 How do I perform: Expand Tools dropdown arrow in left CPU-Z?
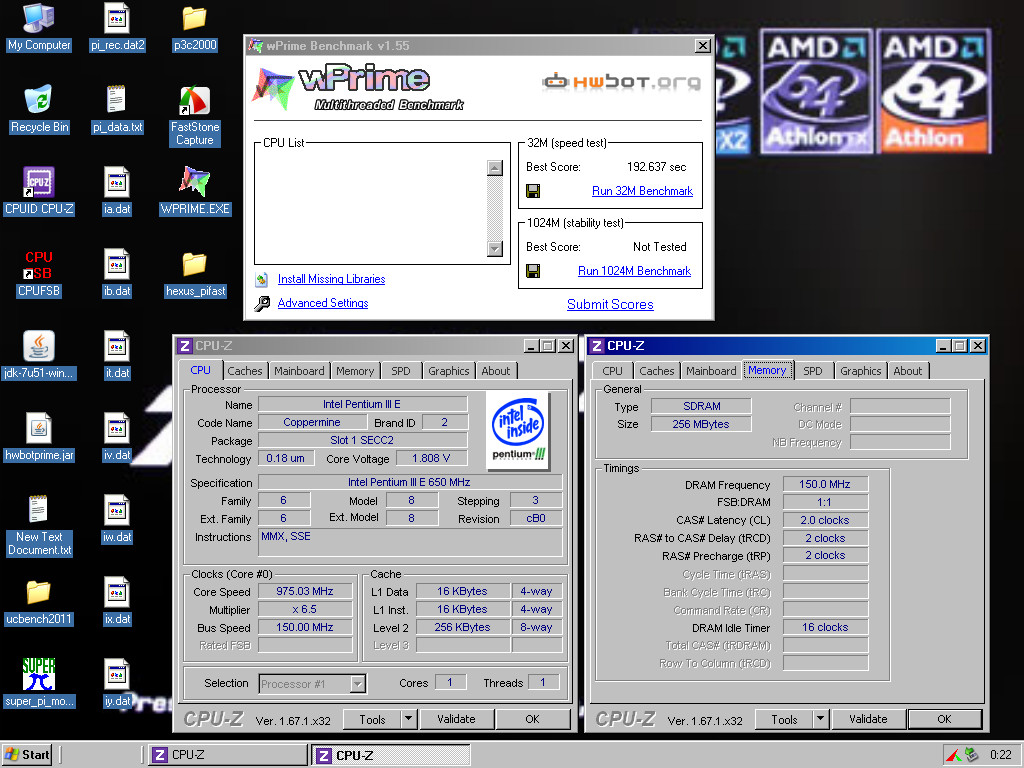[408, 719]
